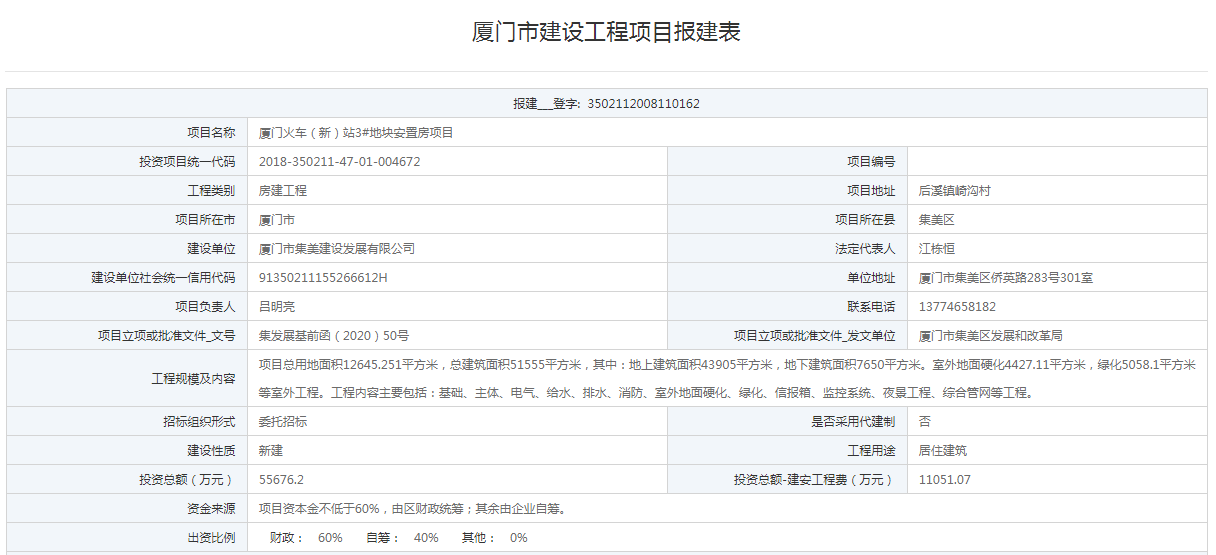The width and height of the screenshot is (1216, 555).
Task: Select phone number 13774658182
Action: [957, 307]
